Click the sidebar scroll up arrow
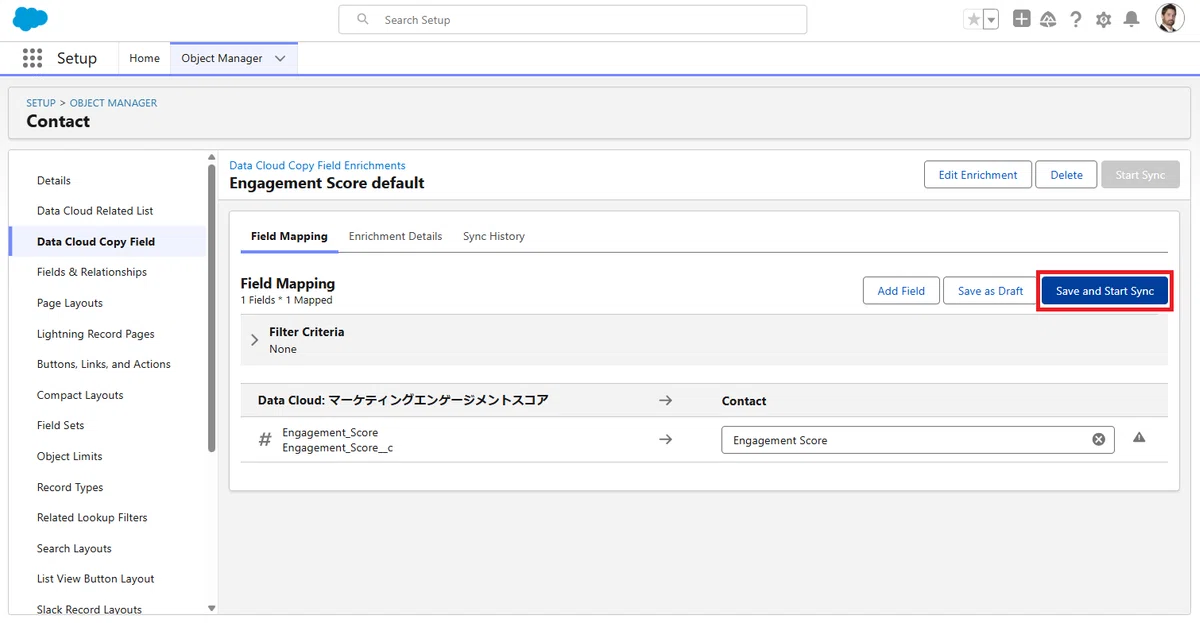 coord(211,157)
